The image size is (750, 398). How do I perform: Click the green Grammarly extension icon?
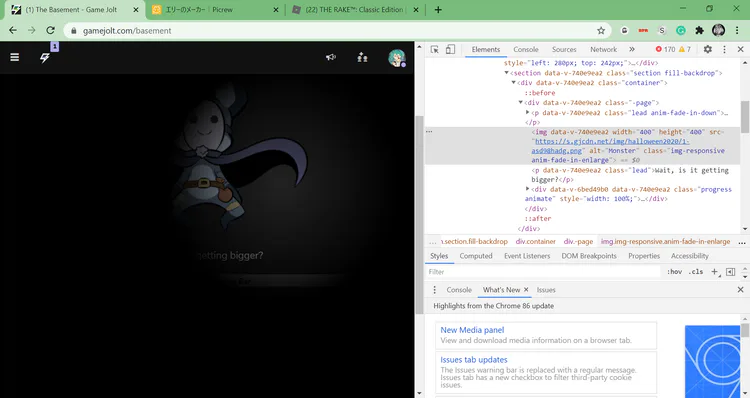tap(681, 31)
